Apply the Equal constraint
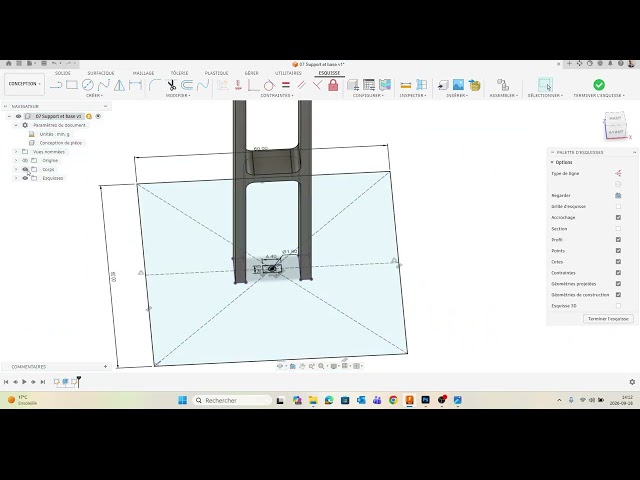The height and width of the screenshot is (480, 640). [286, 85]
